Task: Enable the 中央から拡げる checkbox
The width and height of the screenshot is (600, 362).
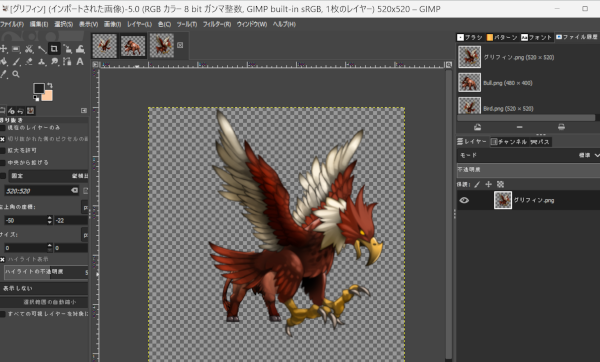Action: [x=3, y=163]
